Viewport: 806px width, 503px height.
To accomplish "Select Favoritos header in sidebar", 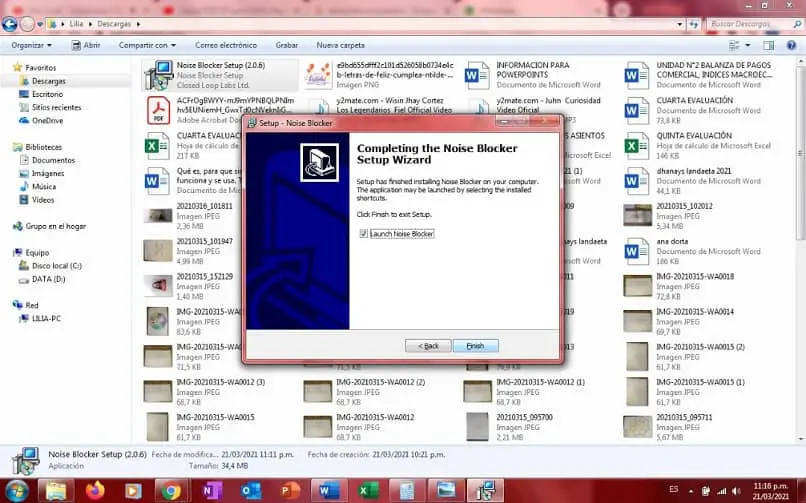I will pos(41,68).
